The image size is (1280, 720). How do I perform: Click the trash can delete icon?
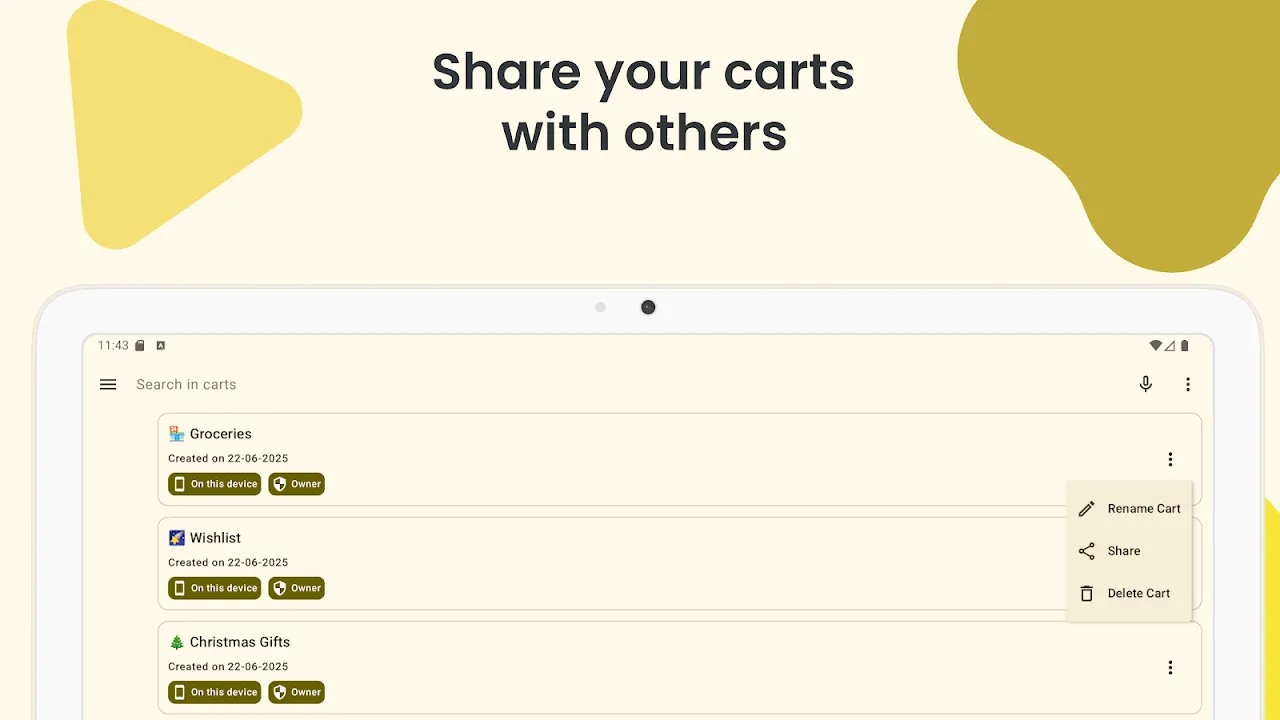pyautogui.click(x=1087, y=593)
